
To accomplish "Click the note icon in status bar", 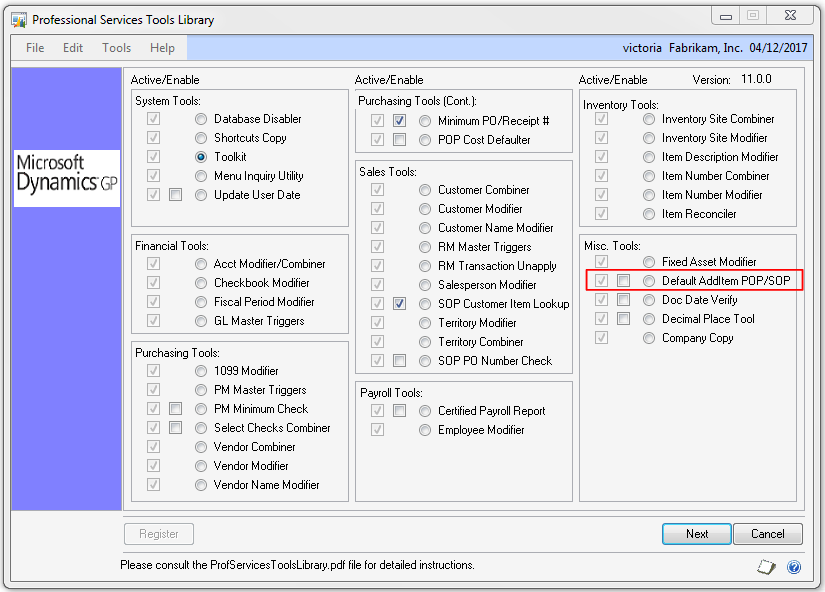I will click(766, 566).
